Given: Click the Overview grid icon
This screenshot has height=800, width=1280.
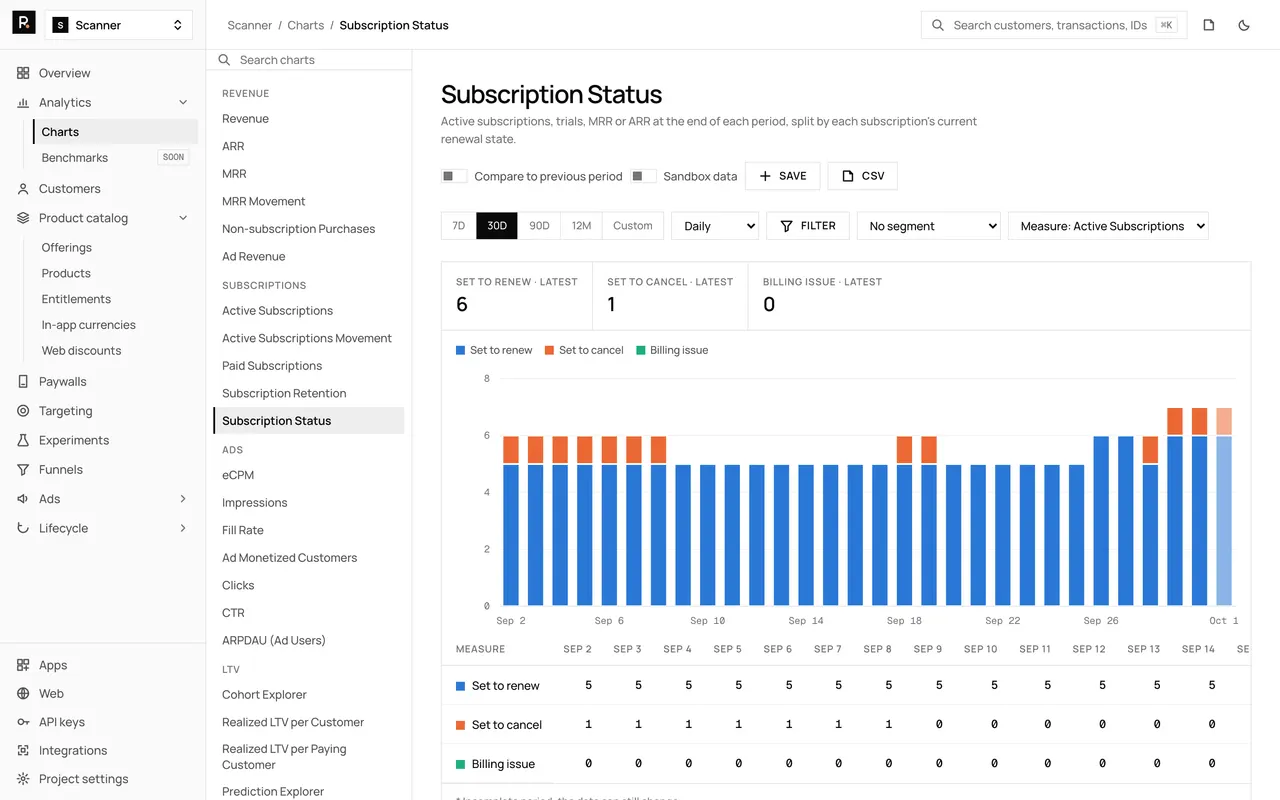Looking at the screenshot, I should click(x=23, y=73).
